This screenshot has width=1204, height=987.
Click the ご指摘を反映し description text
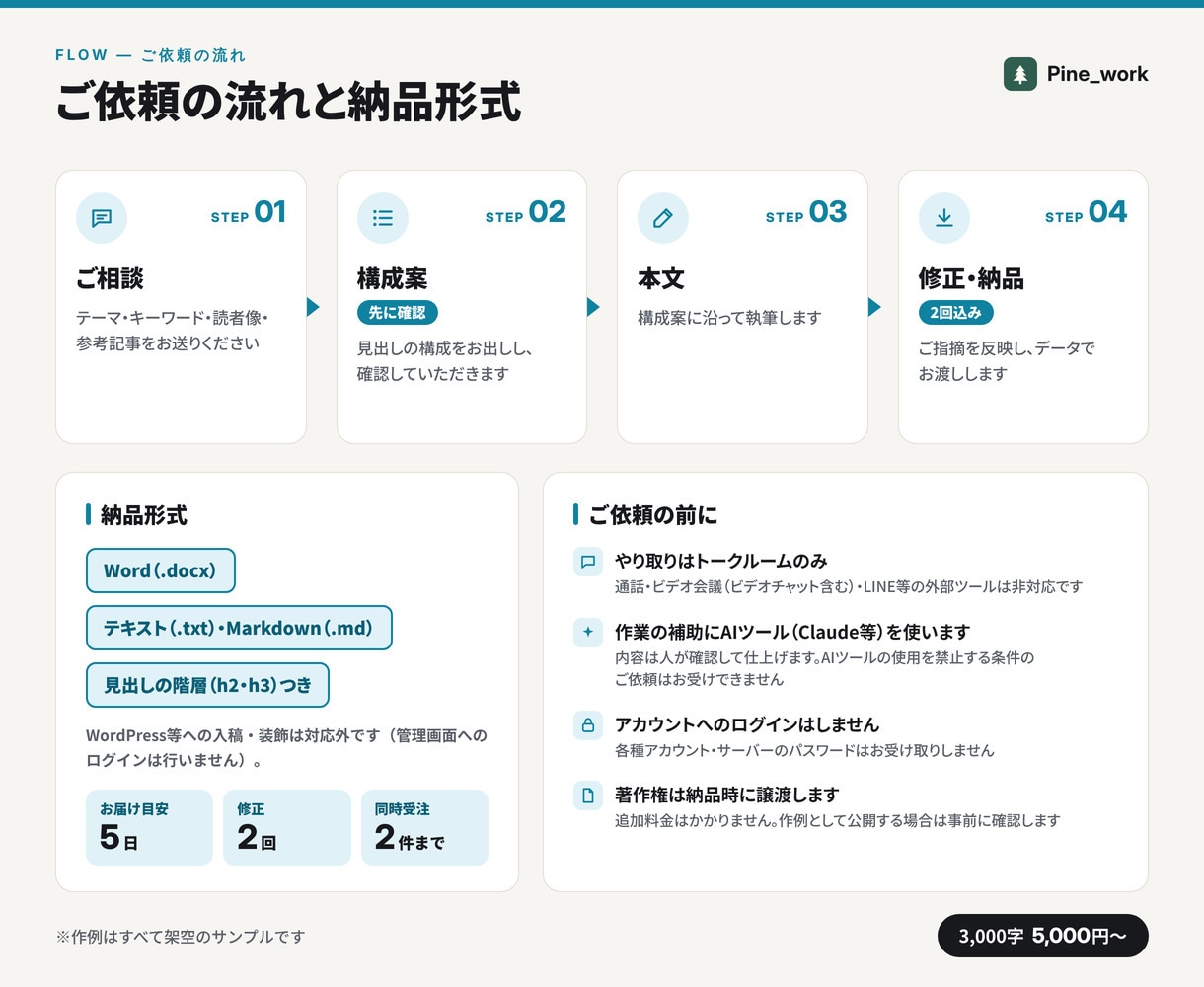tap(1007, 360)
